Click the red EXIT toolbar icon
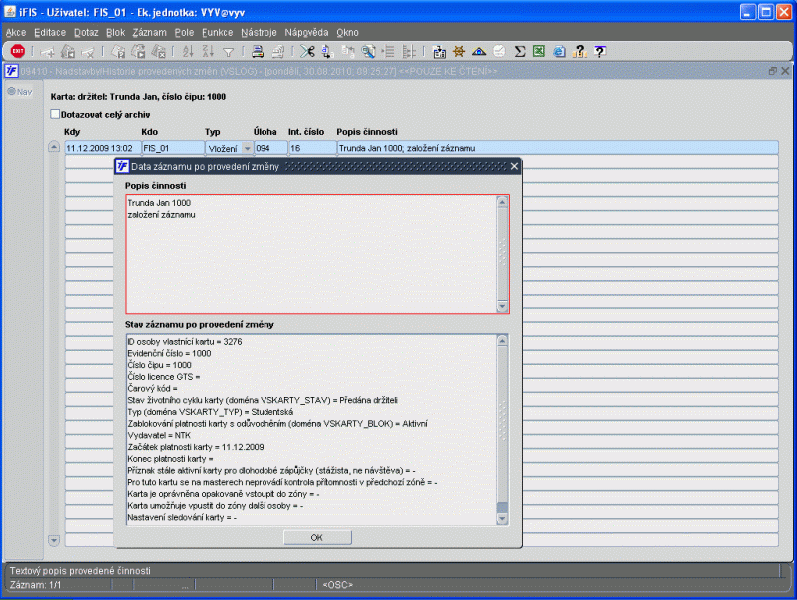797x600 pixels. (17, 51)
